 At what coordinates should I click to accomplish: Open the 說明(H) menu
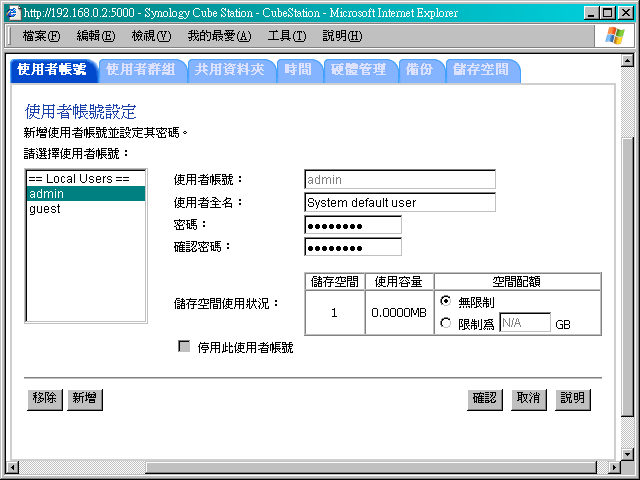[342, 36]
